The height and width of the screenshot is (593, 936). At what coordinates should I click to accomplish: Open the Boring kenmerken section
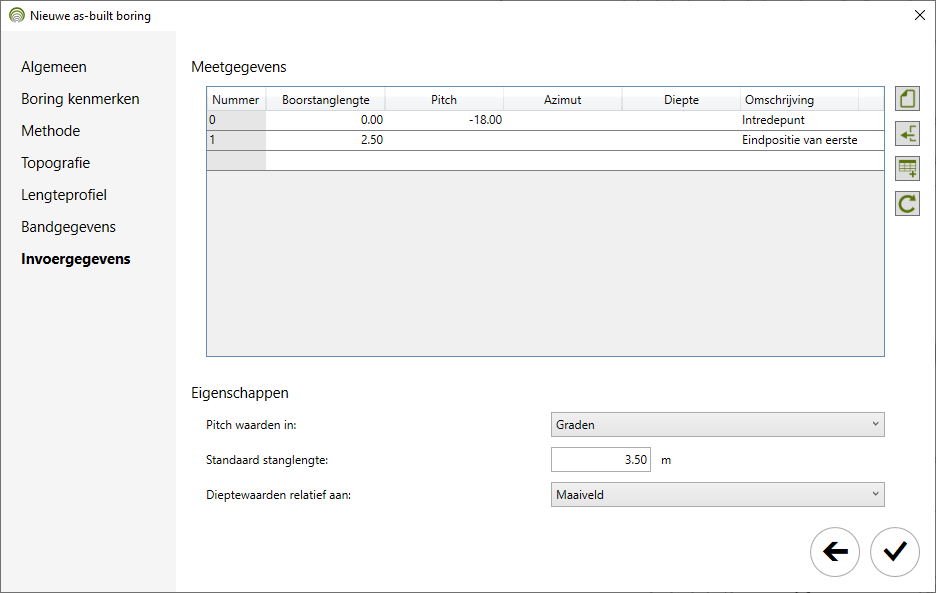(80, 99)
